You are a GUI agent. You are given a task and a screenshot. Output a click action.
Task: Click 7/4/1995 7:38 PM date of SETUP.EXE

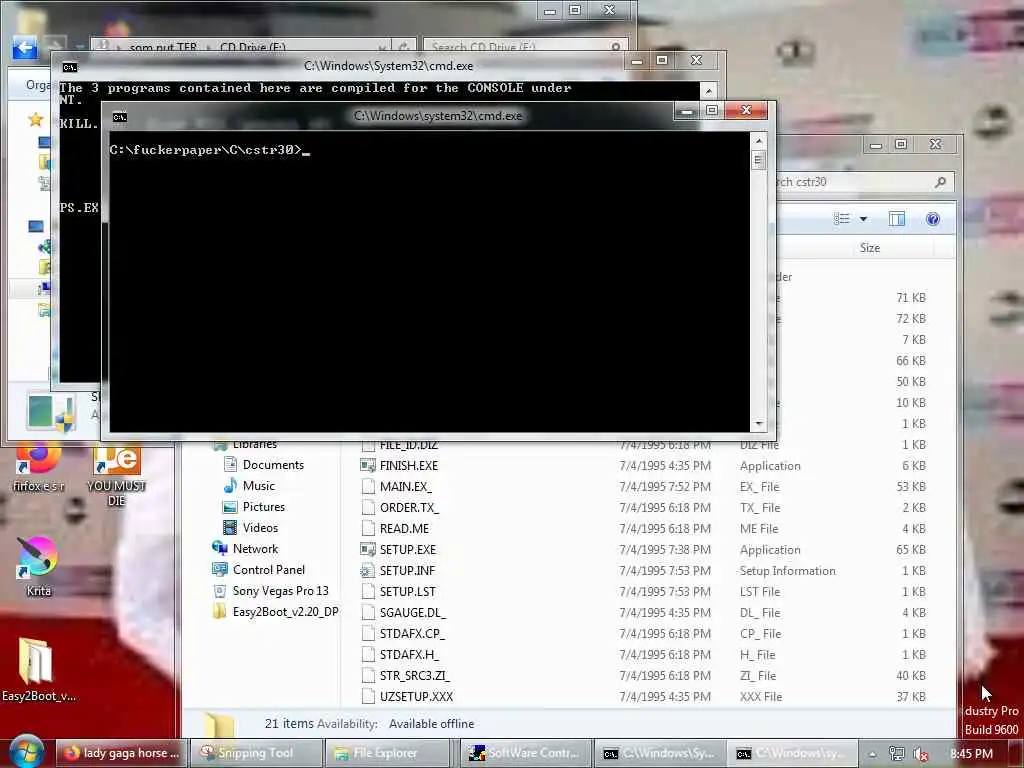coord(665,549)
